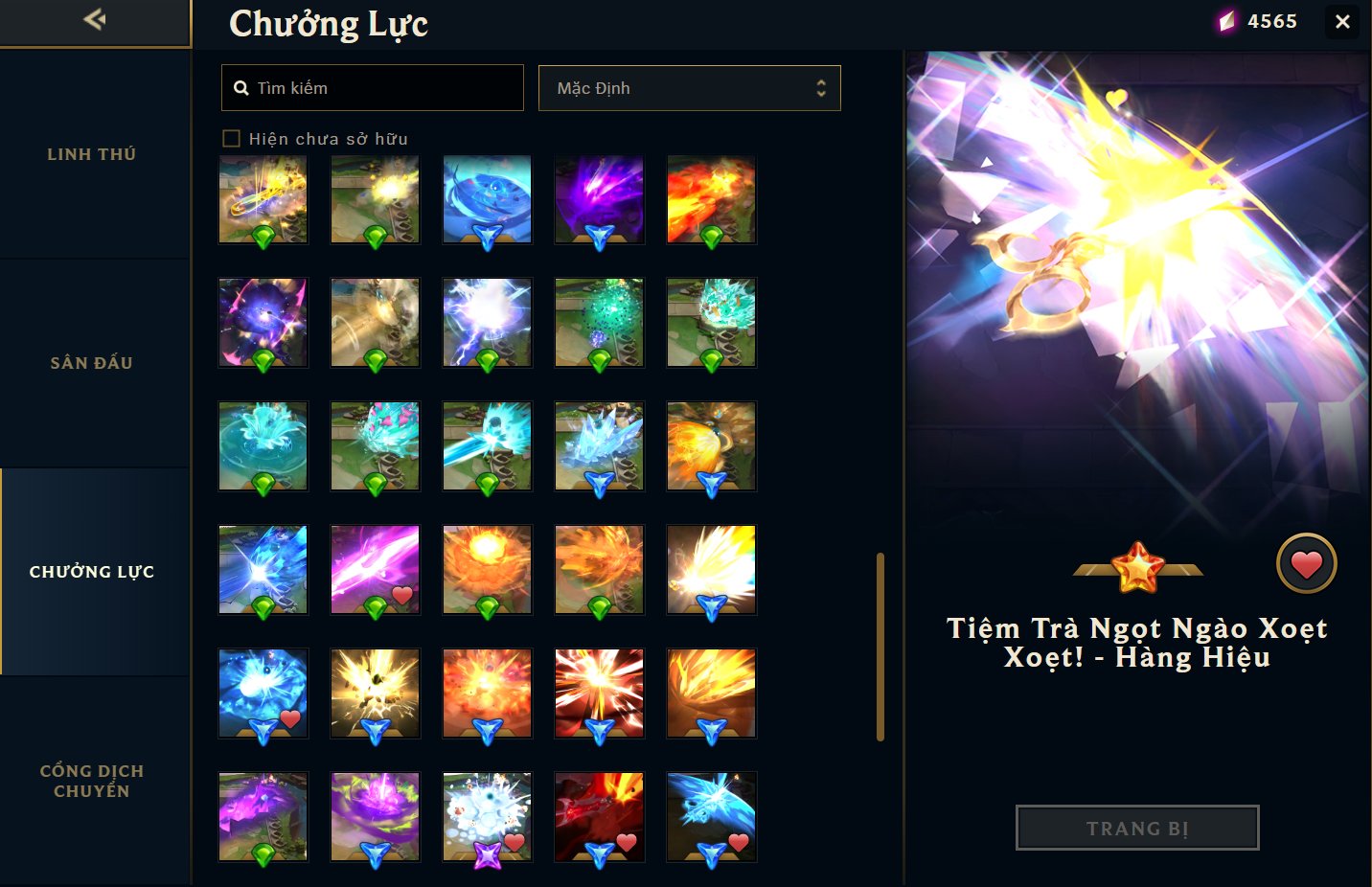
Task: Click the back arrow icon
Action: (x=94, y=19)
